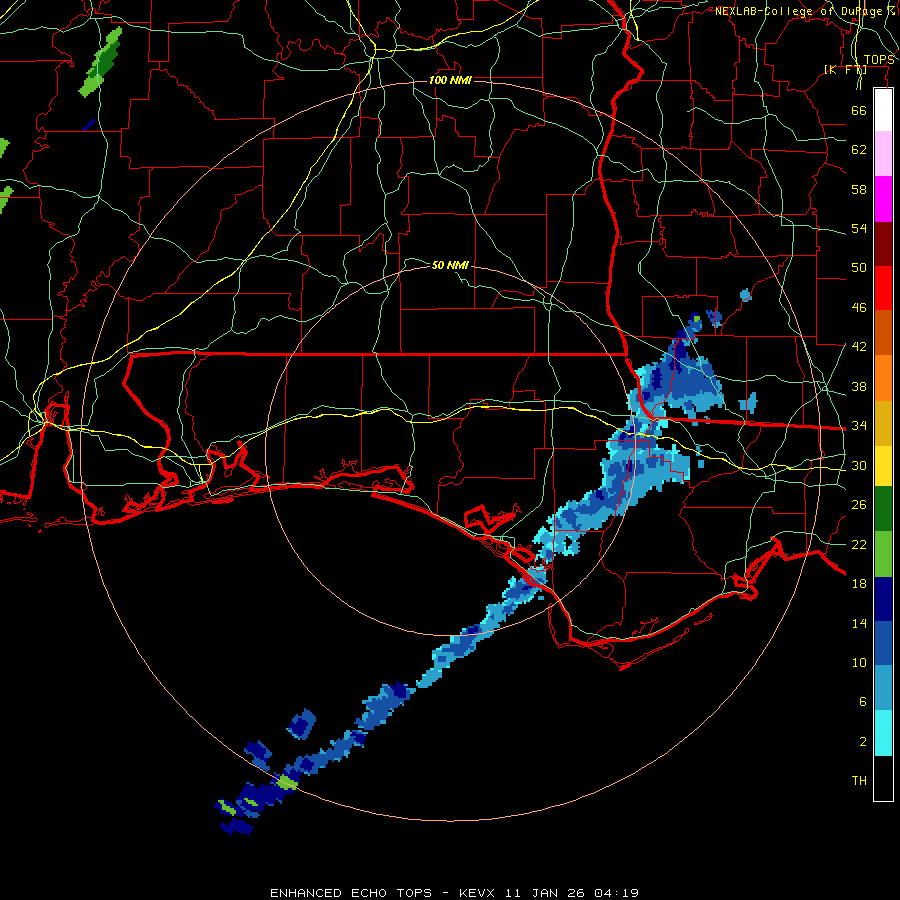900x900 pixels.
Task: Click the 54 label on the scale
Action: tap(859, 228)
